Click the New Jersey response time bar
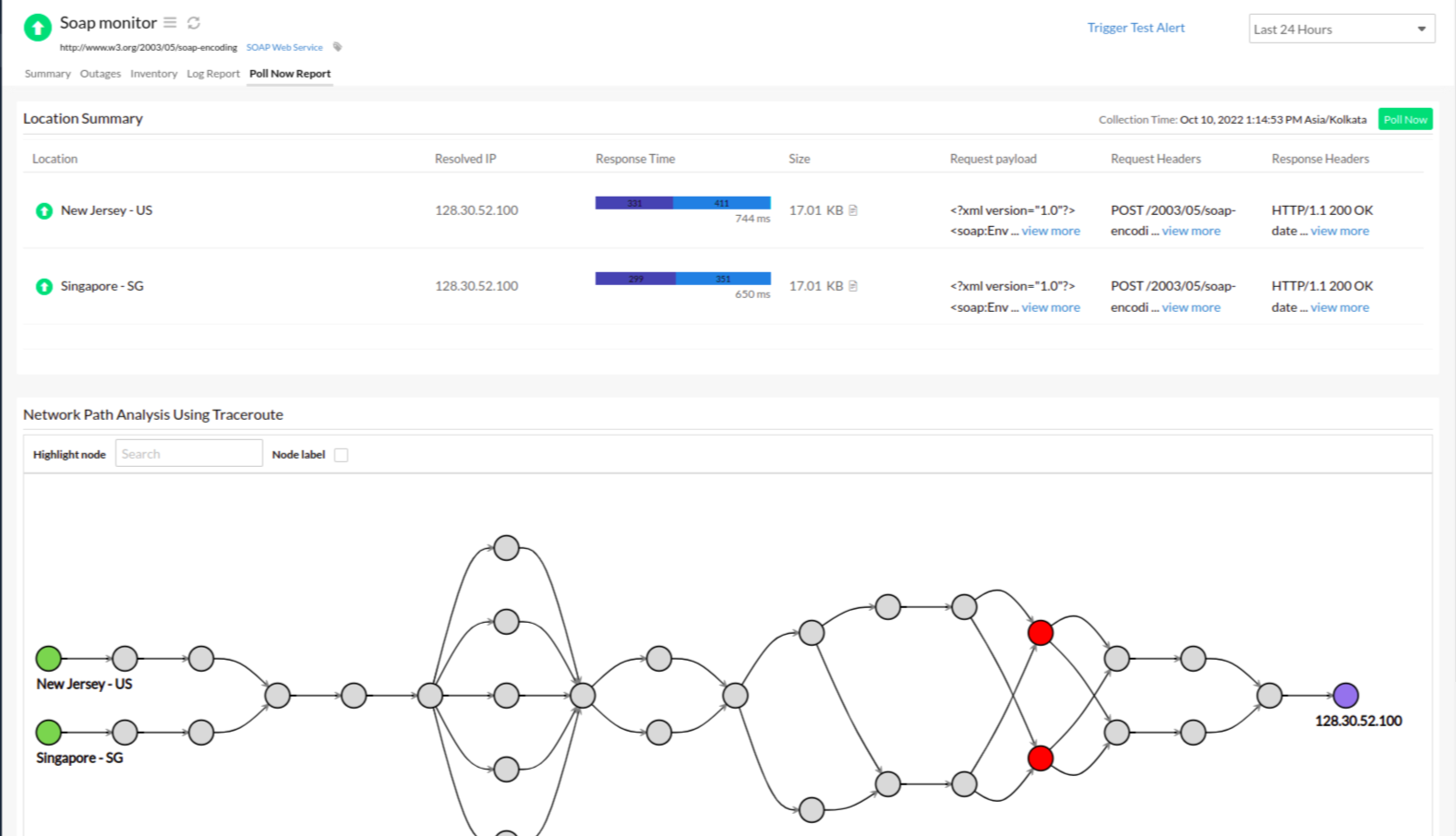Image resolution: width=1456 pixels, height=836 pixels. point(682,203)
